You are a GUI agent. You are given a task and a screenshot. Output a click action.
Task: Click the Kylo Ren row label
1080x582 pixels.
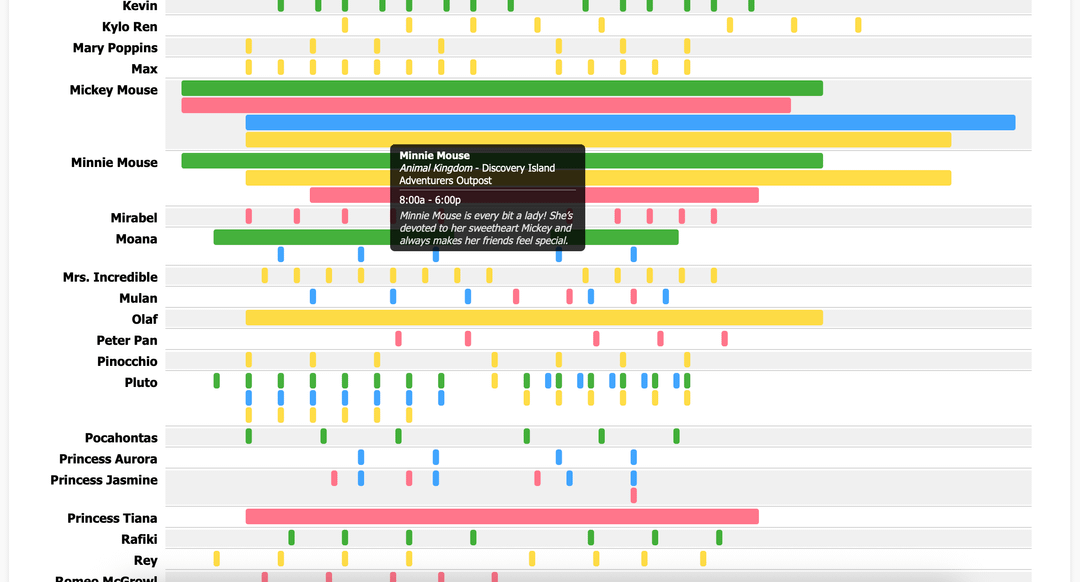pyautogui.click(x=129, y=27)
